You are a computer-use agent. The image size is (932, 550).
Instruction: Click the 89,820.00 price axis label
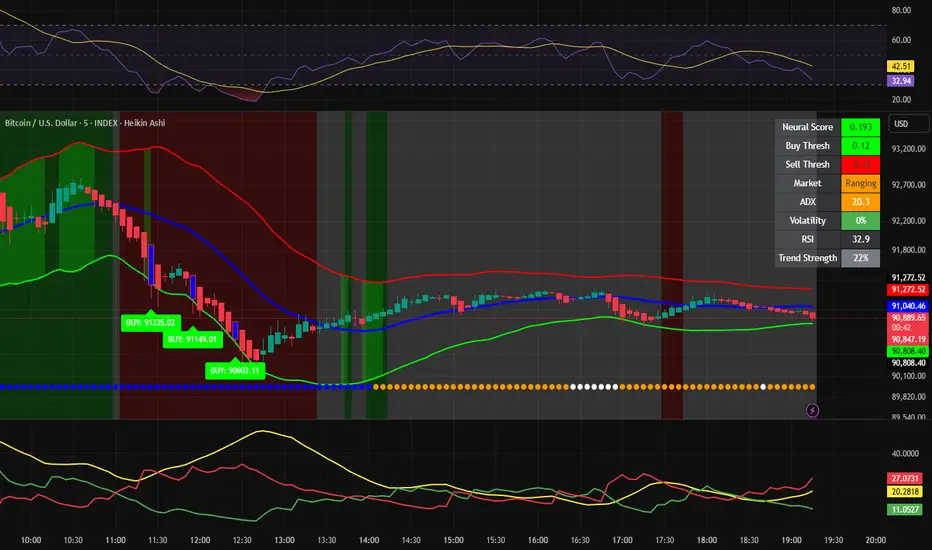[908, 397]
